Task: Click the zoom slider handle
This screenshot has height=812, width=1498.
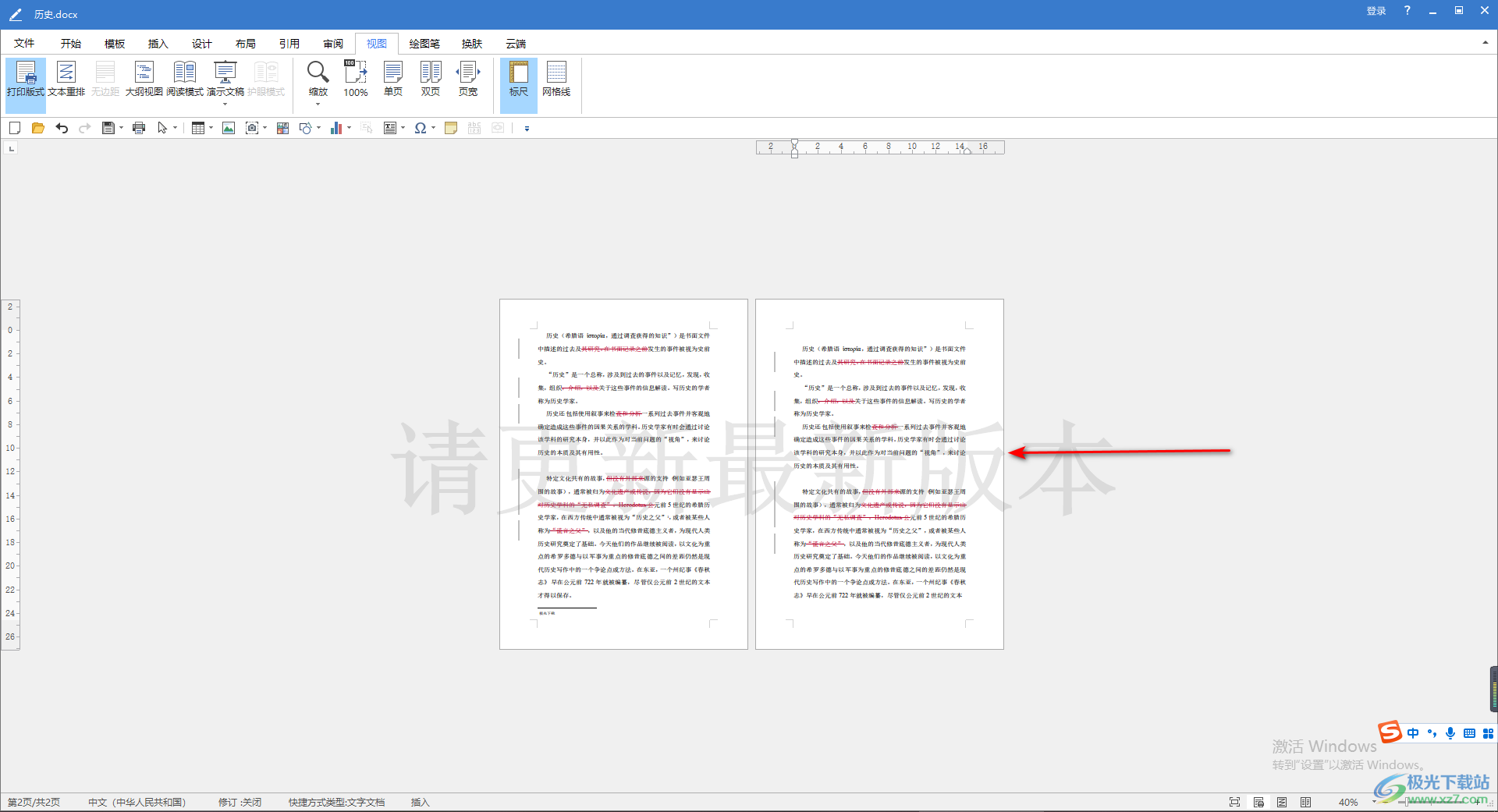Action: (x=1406, y=802)
